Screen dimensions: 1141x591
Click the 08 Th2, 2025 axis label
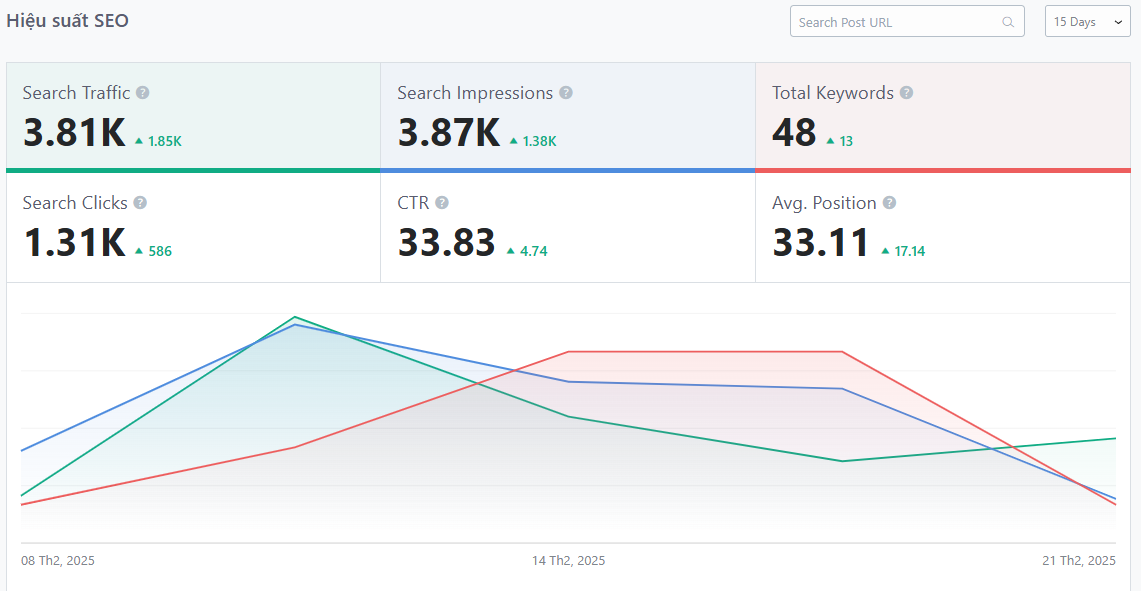58,561
